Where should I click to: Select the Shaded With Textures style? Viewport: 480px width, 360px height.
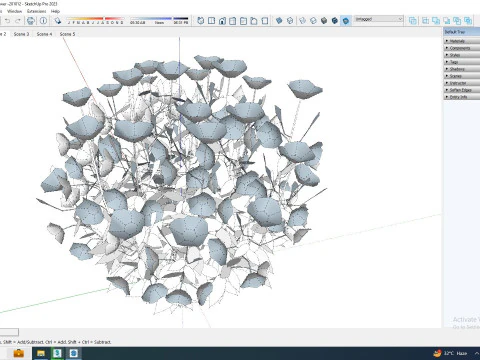(335, 21)
